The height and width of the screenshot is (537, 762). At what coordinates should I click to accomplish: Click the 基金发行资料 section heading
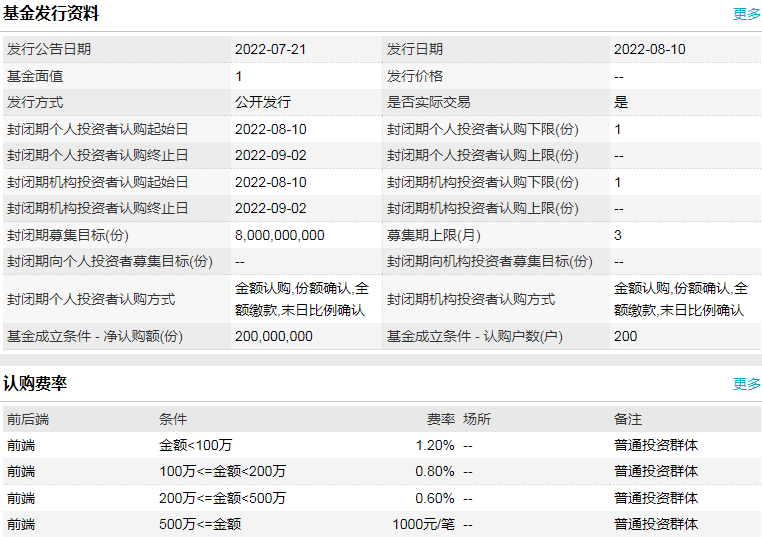pyautogui.click(x=51, y=14)
